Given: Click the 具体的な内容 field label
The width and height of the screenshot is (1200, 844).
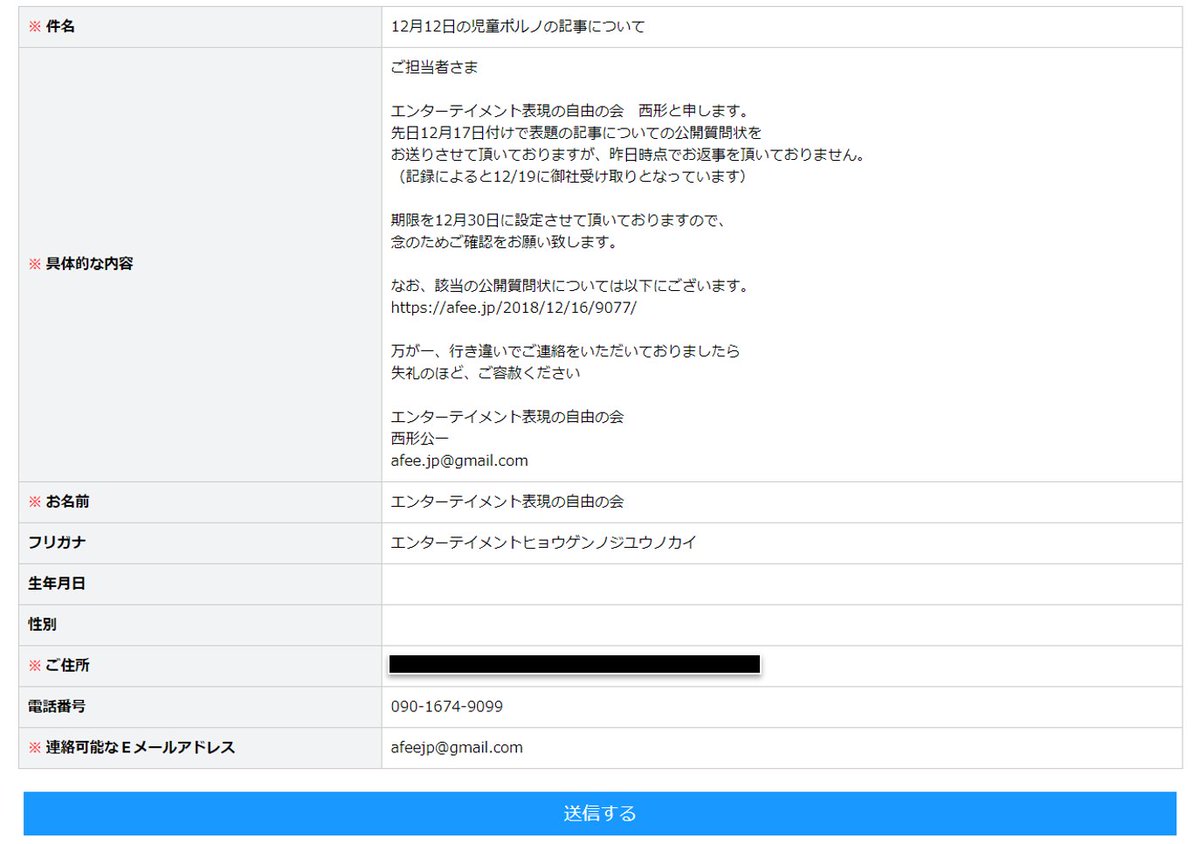Looking at the screenshot, I should [89, 264].
